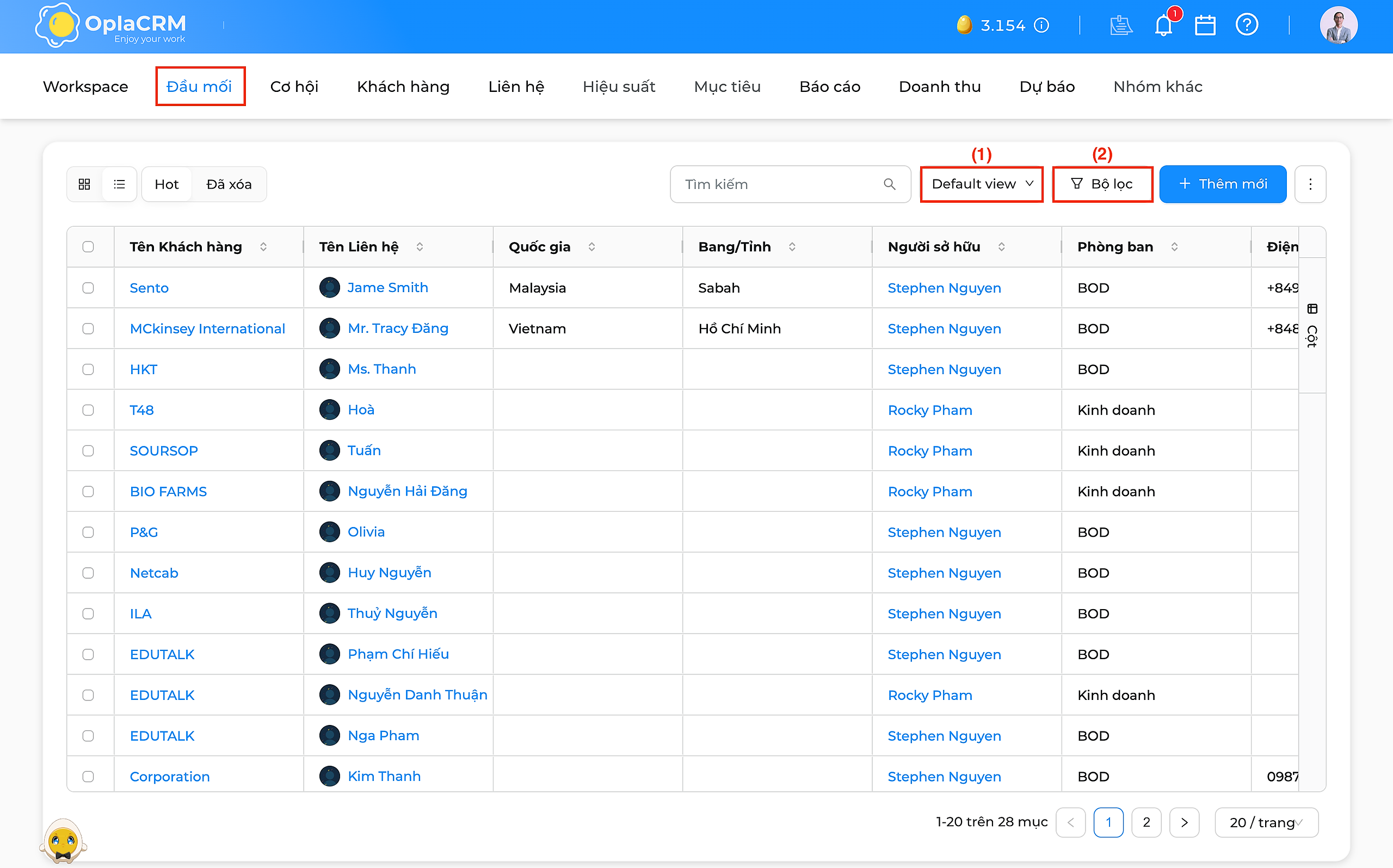The width and height of the screenshot is (1393, 868).
Task: Click the gold coin balance icon
Action: [964, 25]
